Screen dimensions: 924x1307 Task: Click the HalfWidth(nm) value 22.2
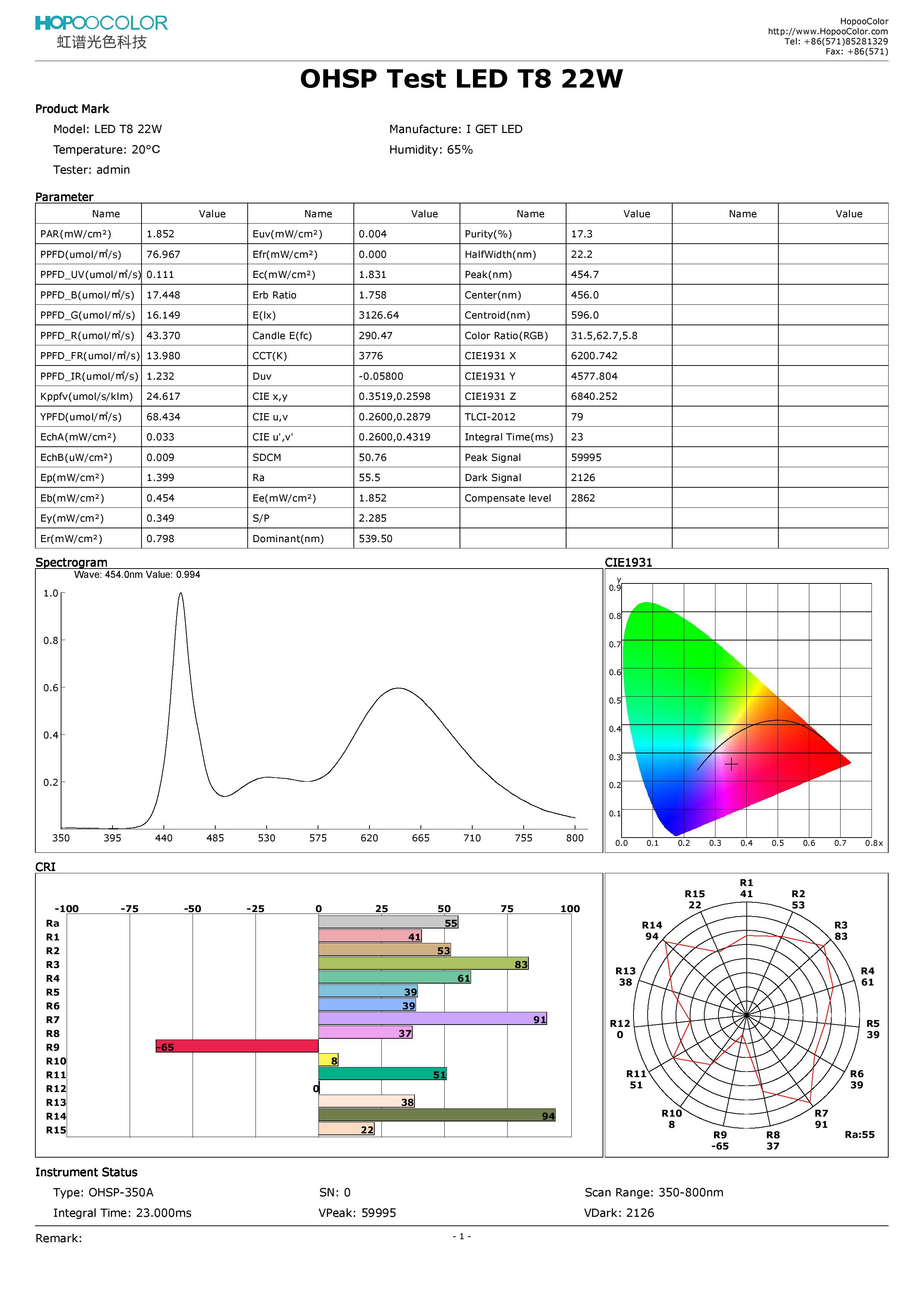tap(581, 254)
